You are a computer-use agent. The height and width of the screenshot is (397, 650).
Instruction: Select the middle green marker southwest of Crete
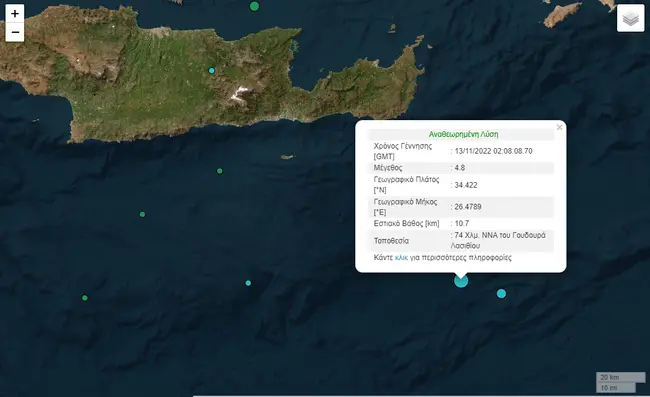click(x=142, y=214)
